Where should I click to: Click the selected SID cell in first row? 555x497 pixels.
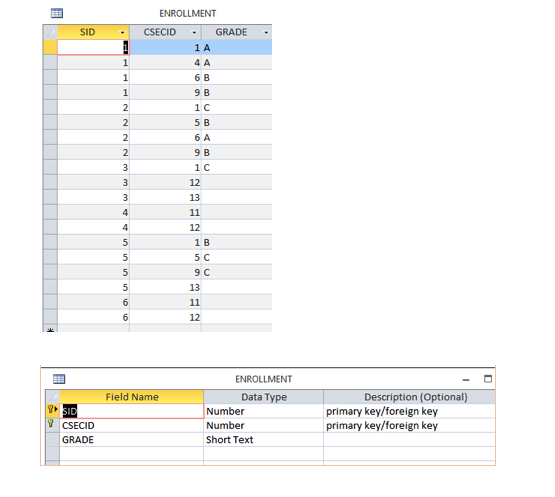coord(93,47)
